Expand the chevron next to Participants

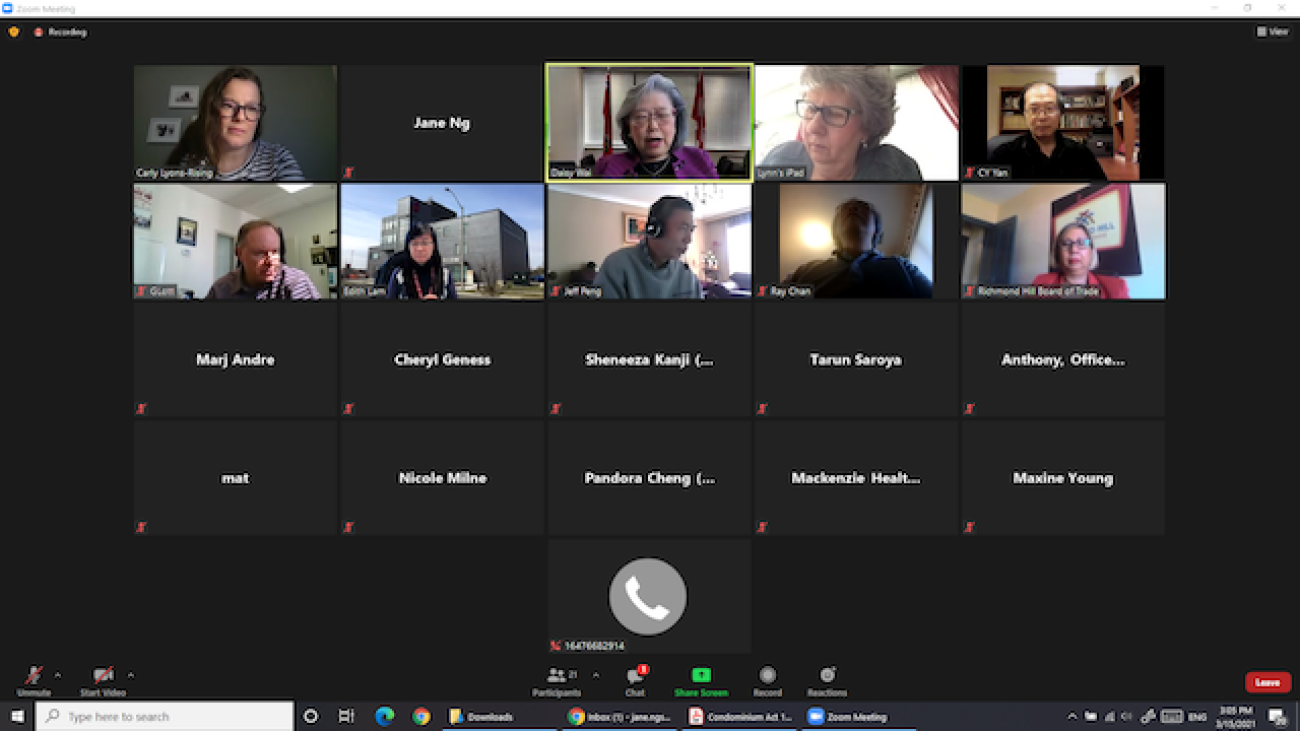[x=596, y=675]
